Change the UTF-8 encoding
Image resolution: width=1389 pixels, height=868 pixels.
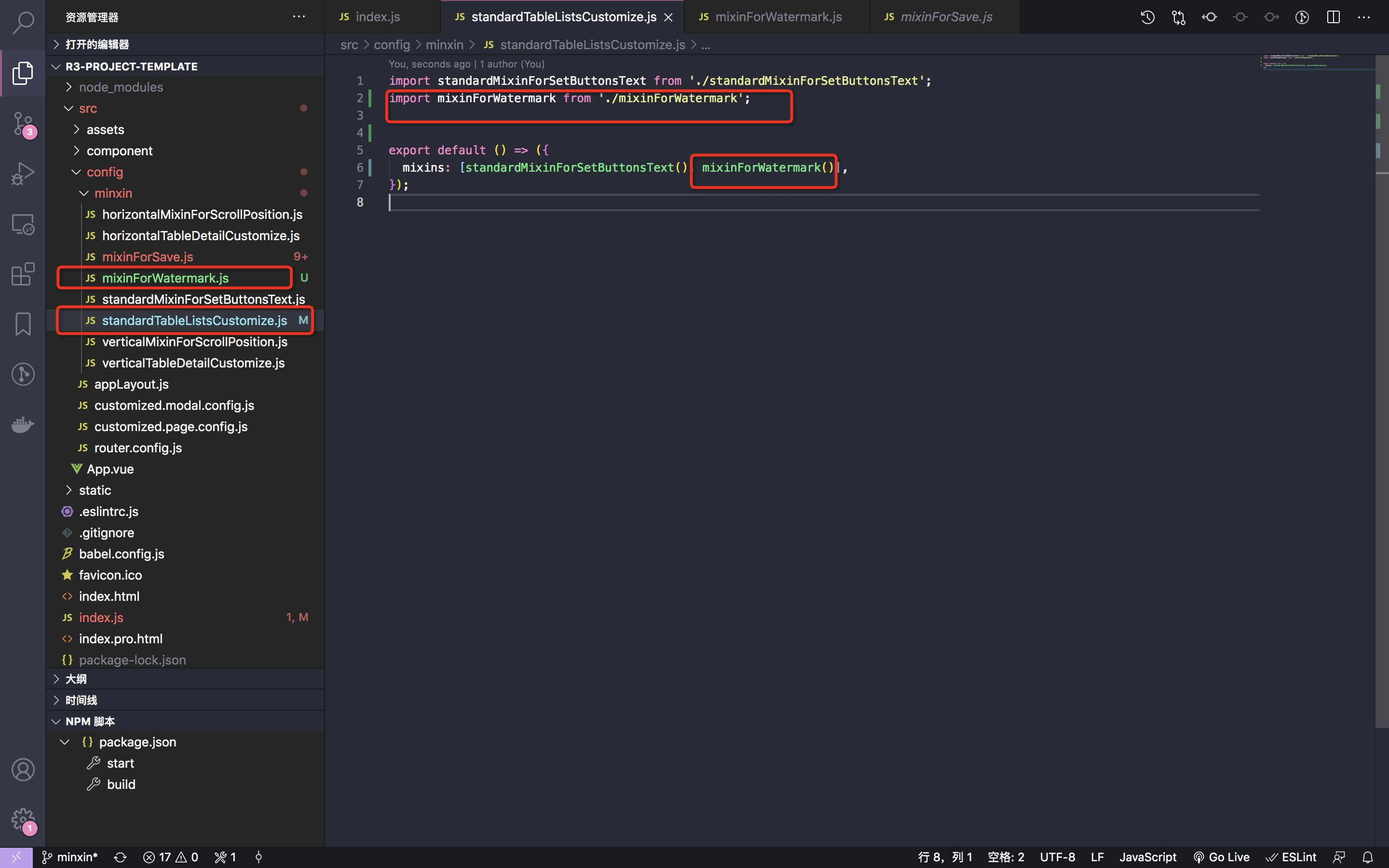coord(1057,857)
